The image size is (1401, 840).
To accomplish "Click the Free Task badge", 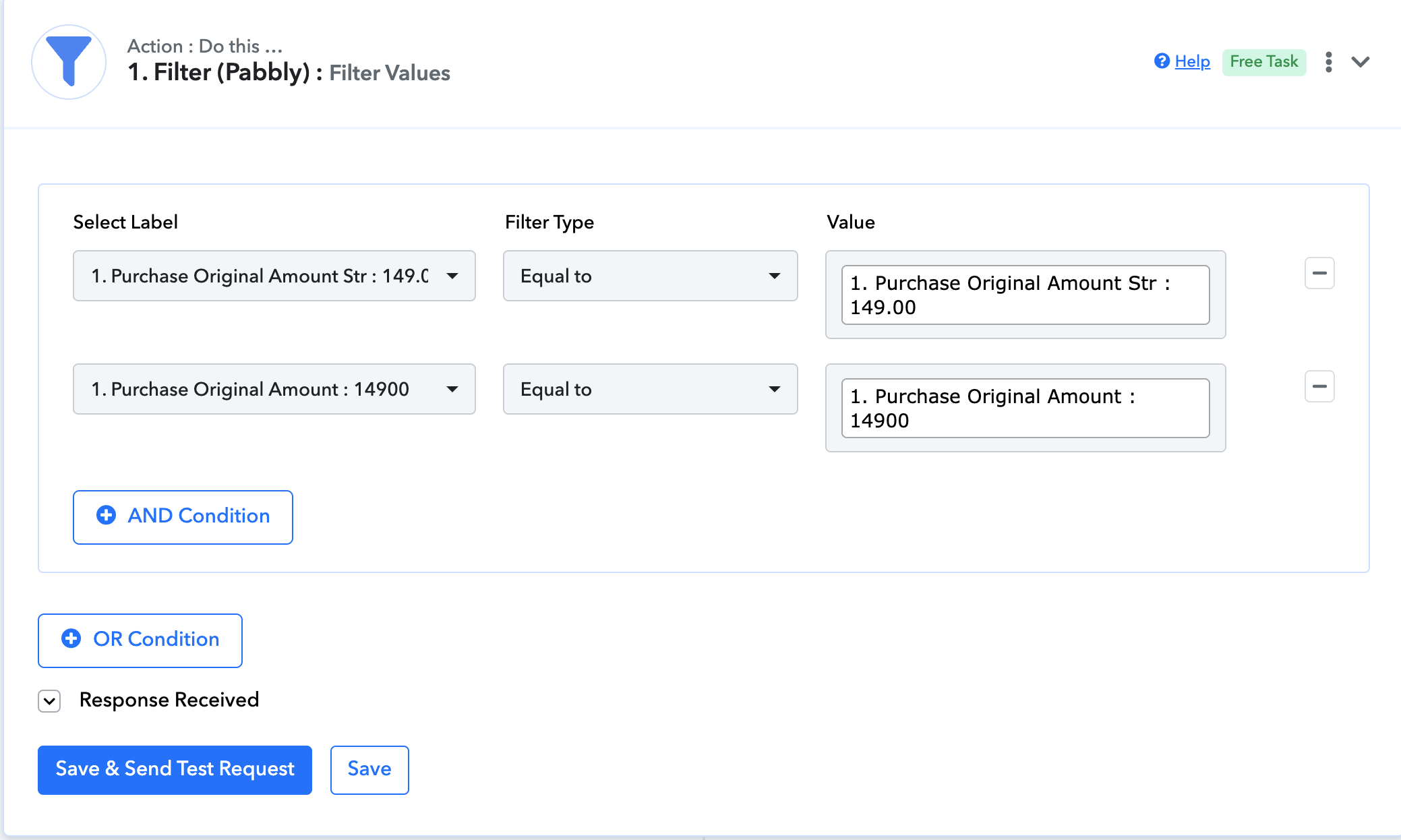I will [1263, 61].
